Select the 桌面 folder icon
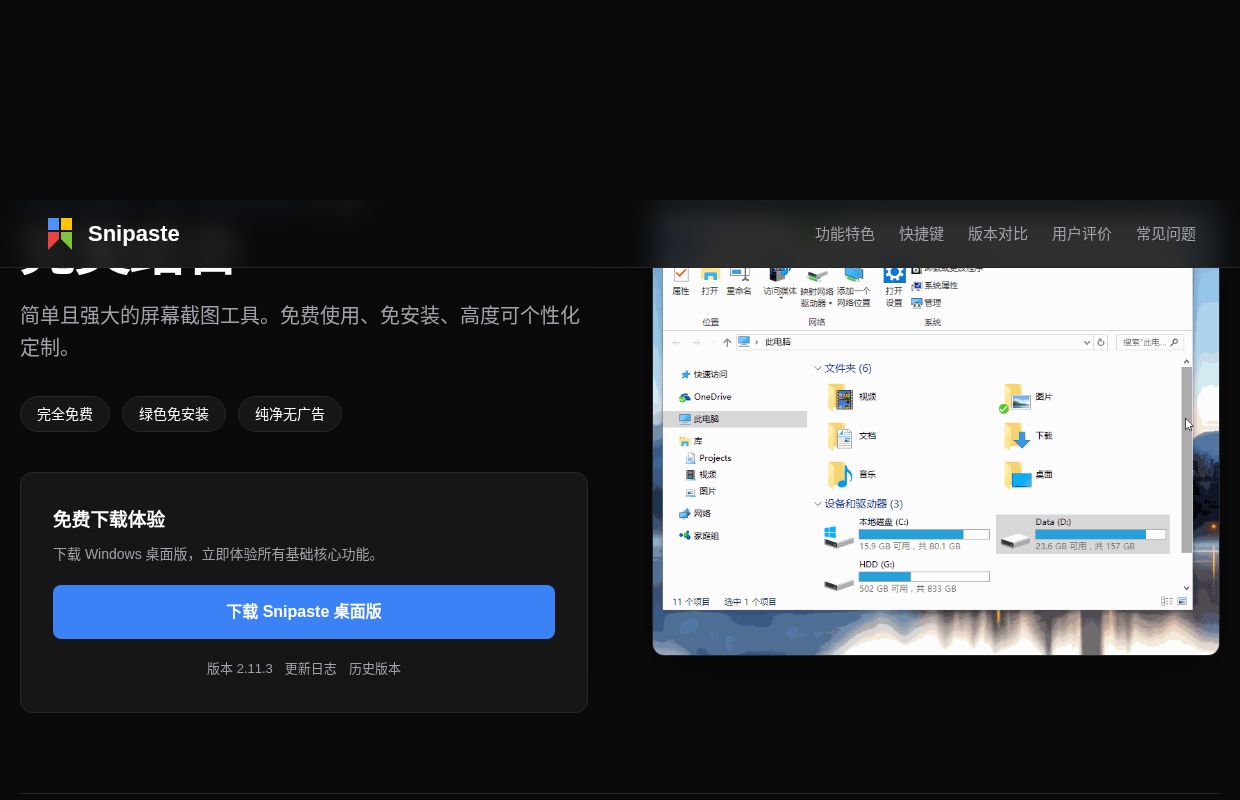Viewport: 1240px width, 800px height. point(1017,475)
